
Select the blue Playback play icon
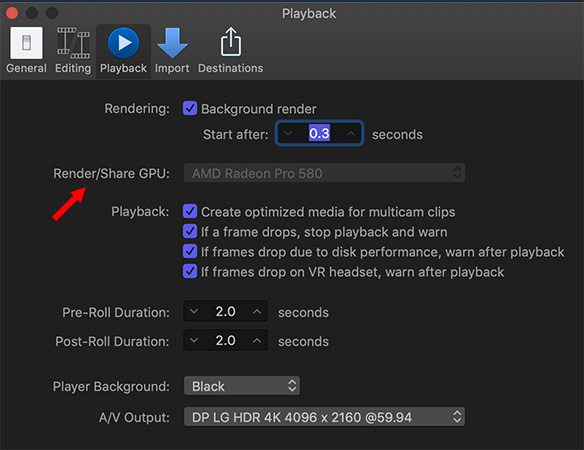[x=123, y=43]
